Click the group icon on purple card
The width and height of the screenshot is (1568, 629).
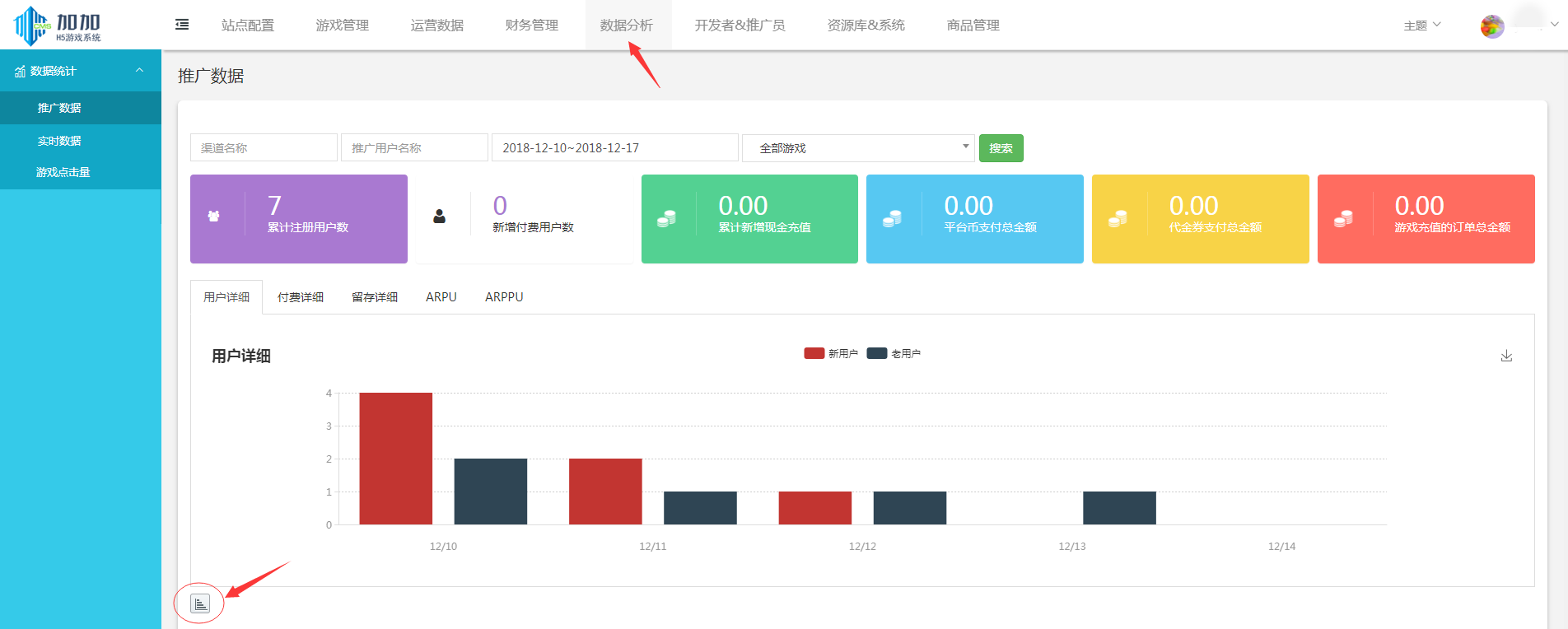214,217
